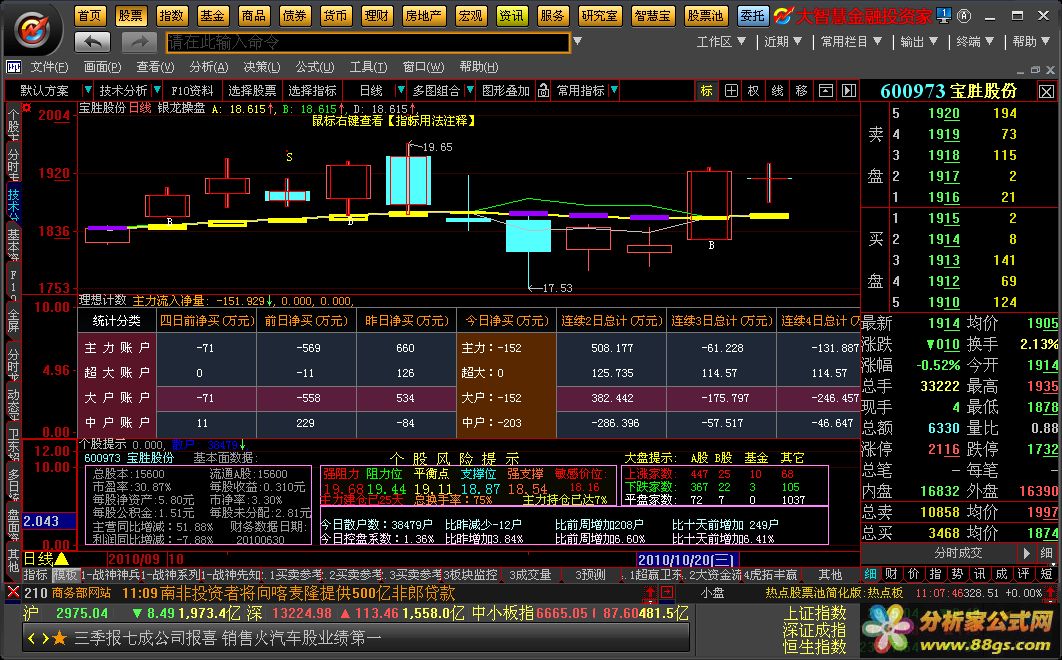Image resolution: width=1062 pixels, height=660 pixels.
Task: Click the 选择股票 button
Action: pos(252,90)
